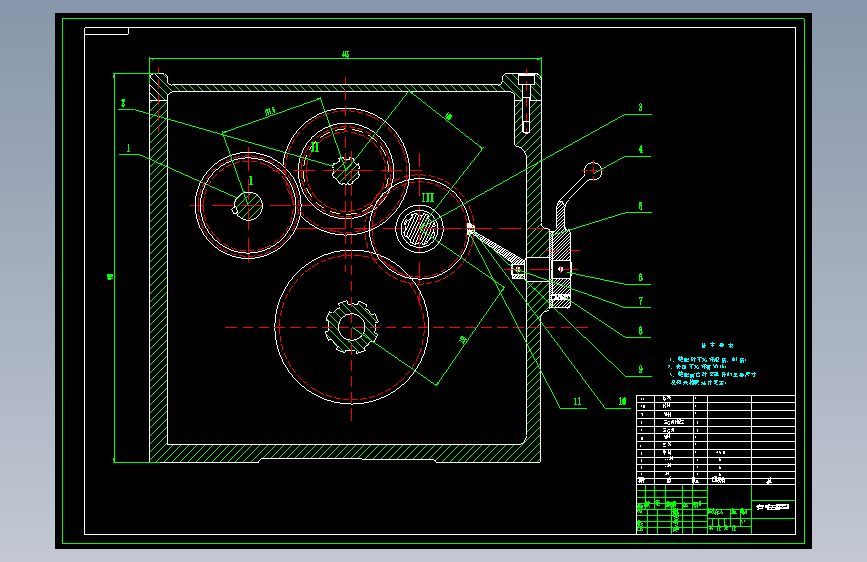The image size is (867, 562).
Task: Click part callout number 7
Action: (640, 301)
